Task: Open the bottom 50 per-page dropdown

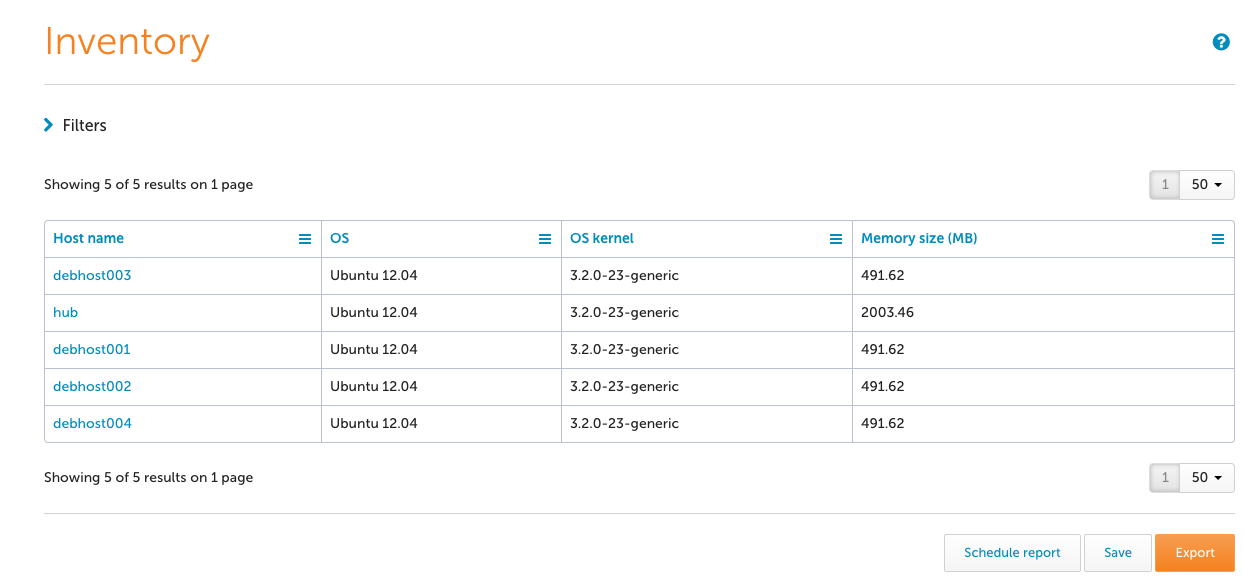Action: pyautogui.click(x=1207, y=478)
